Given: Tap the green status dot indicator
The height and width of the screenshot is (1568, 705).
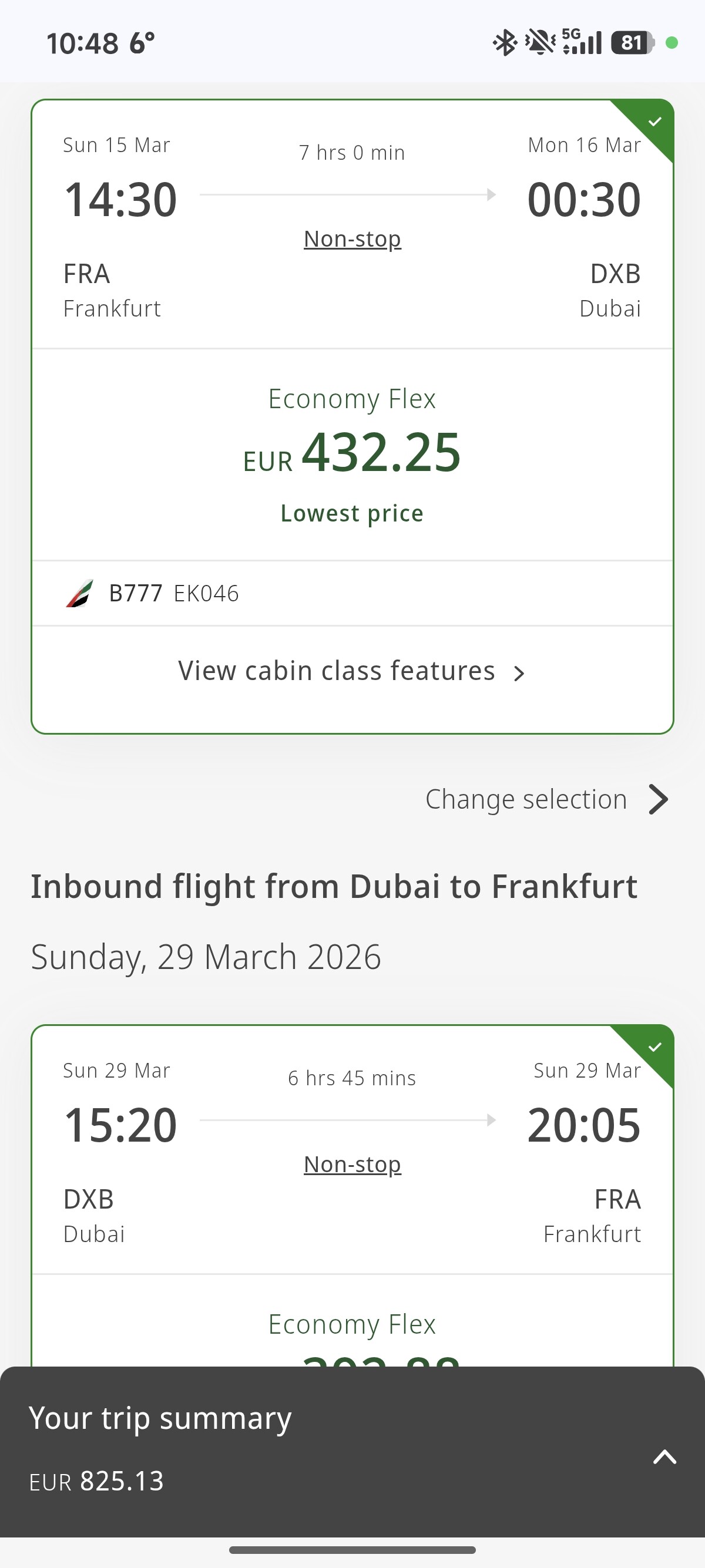Looking at the screenshot, I should 672,43.
